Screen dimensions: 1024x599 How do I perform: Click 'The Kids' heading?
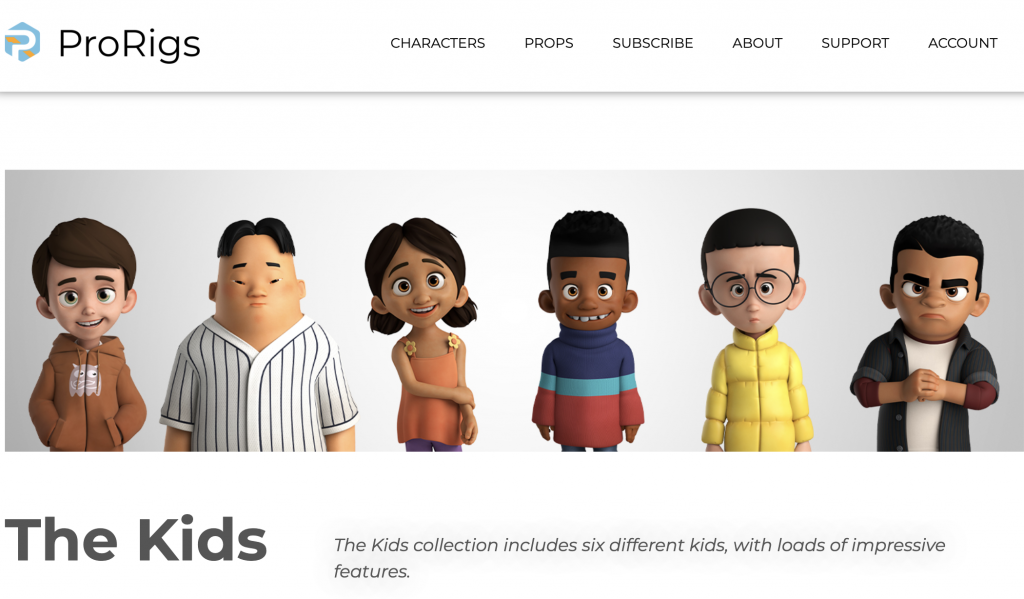click(136, 540)
